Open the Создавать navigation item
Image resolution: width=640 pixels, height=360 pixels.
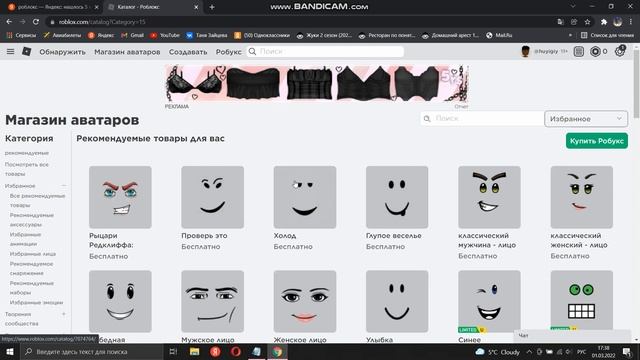188,52
